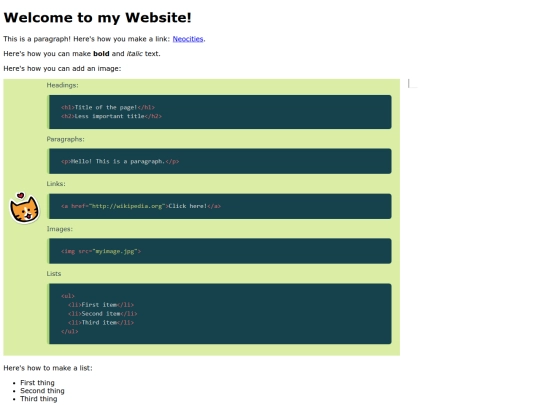Click 'Here's how to make a list:' text
The width and height of the screenshot is (540, 405).
tap(48, 368)
